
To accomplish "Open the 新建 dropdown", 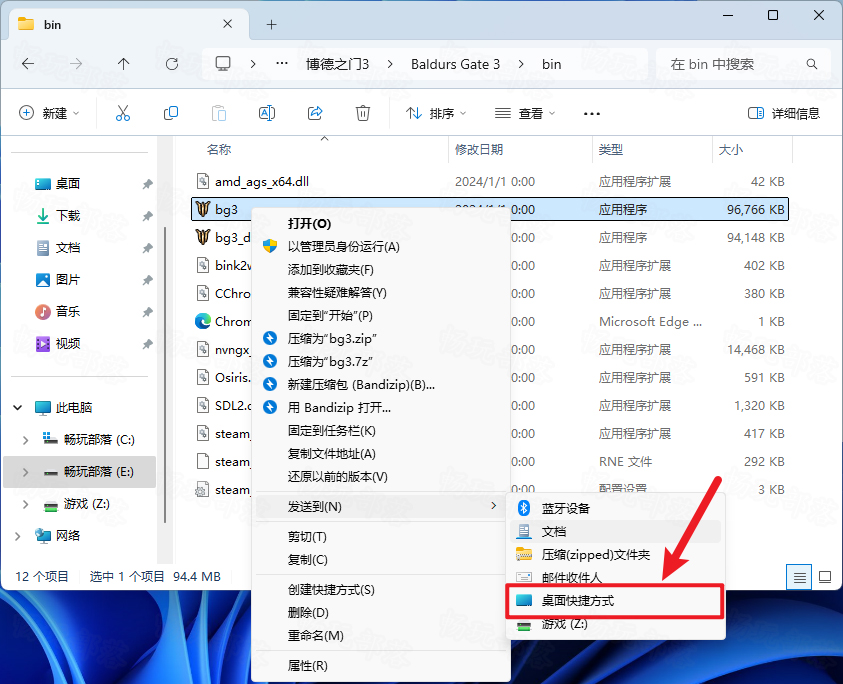I will click(x=49, y=113).
